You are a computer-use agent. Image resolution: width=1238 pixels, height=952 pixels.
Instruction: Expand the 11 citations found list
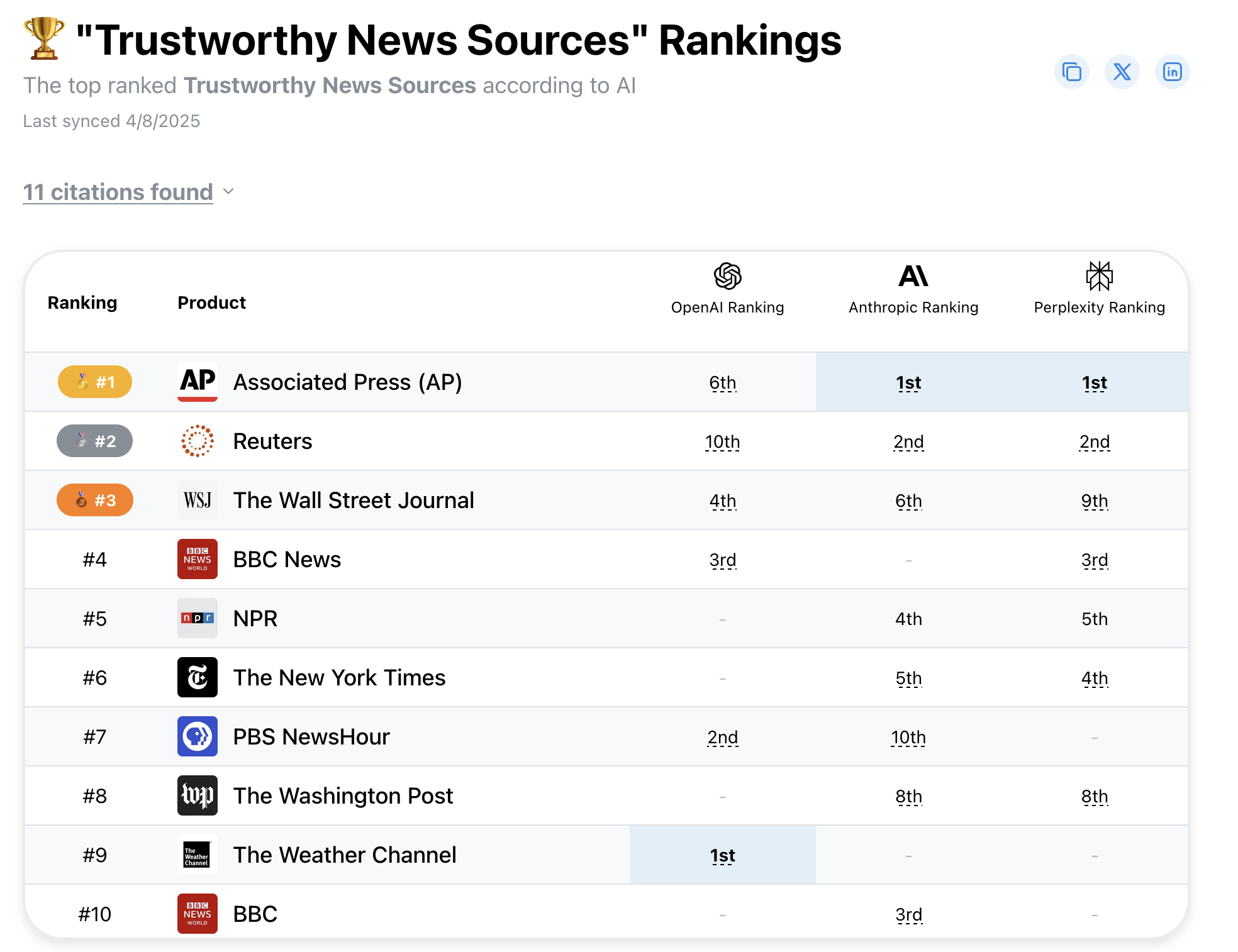(118, 192)
